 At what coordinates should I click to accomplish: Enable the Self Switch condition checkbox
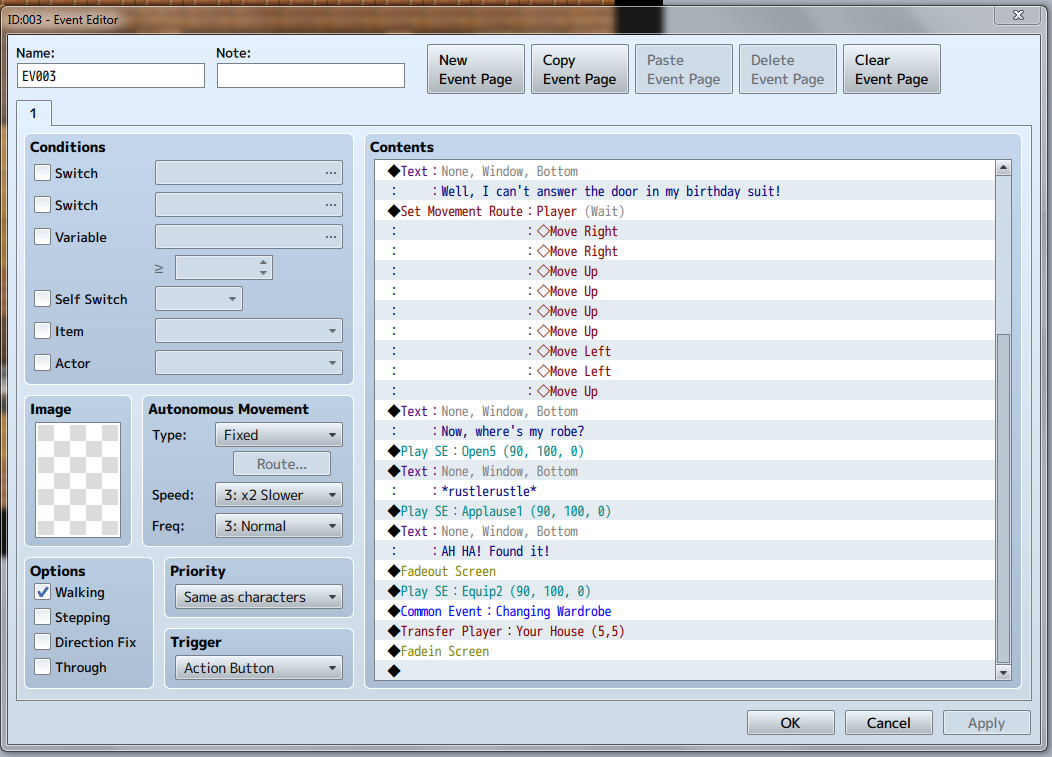(42, 299)
